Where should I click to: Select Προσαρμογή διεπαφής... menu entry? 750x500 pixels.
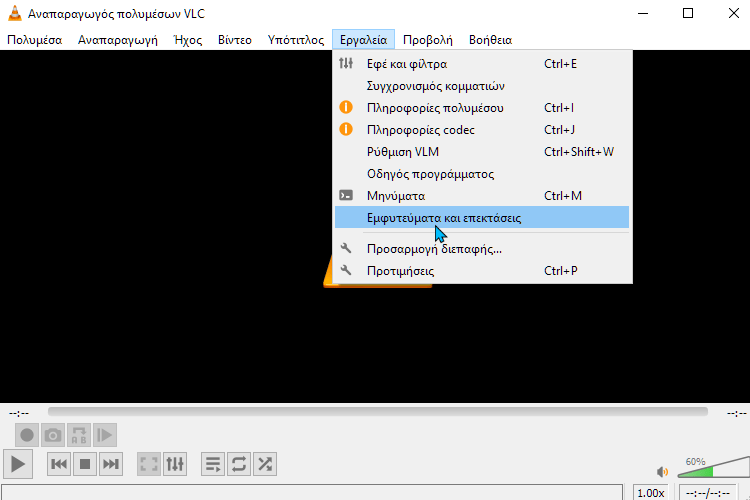click(x=482, y=249)
